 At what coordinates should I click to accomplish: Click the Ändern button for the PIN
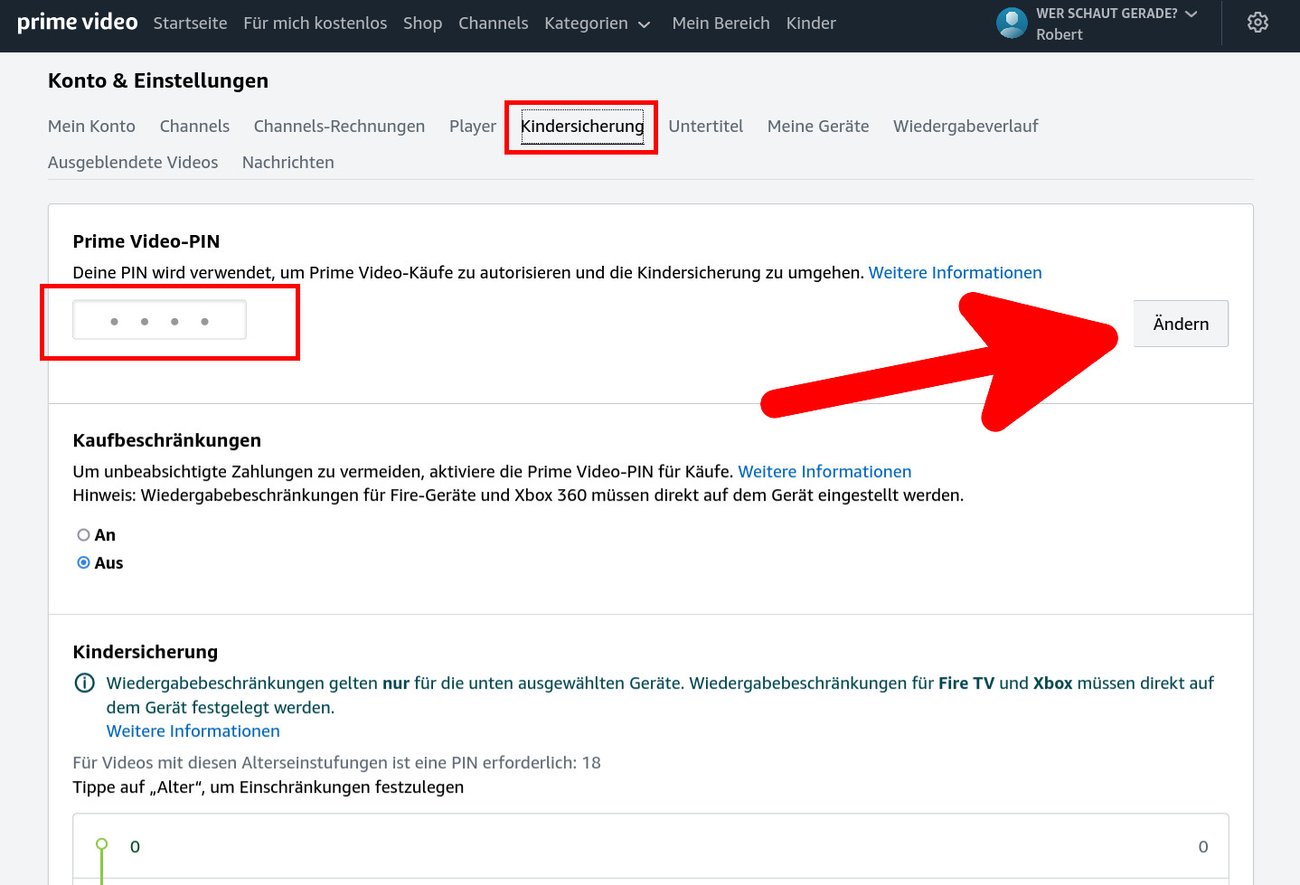1180,324
